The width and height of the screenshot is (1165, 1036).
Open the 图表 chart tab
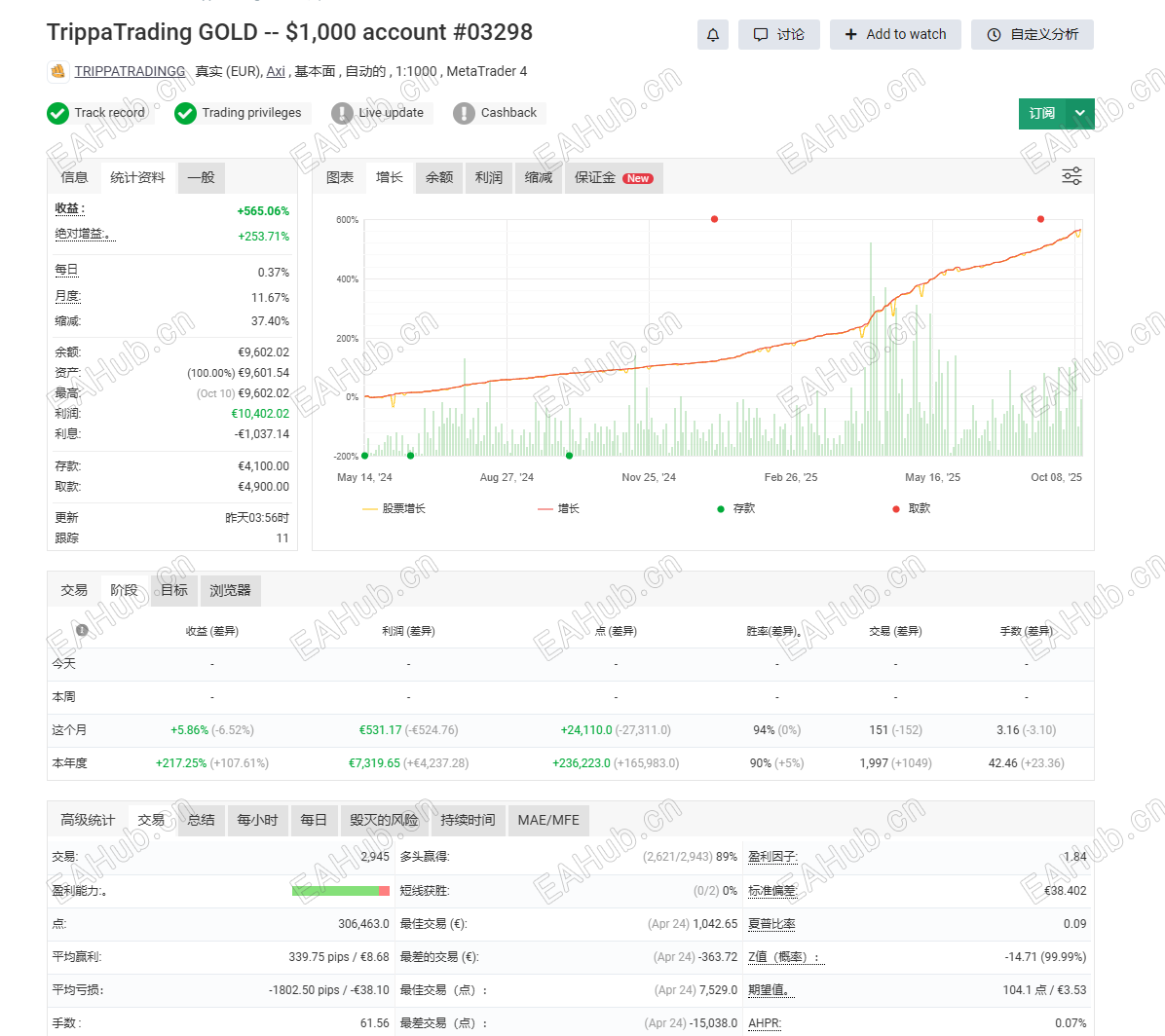click(340, 177)
